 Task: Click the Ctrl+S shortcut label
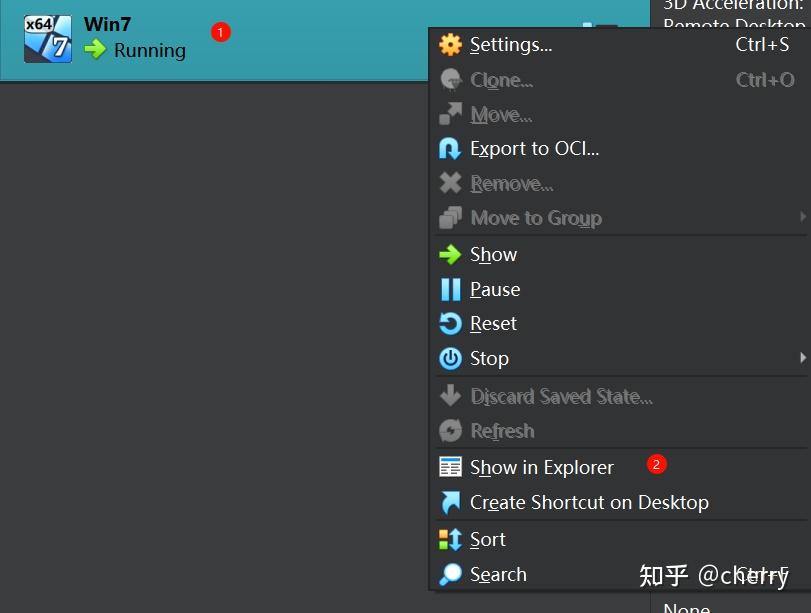pyautogui.click(x=762, y=44)
